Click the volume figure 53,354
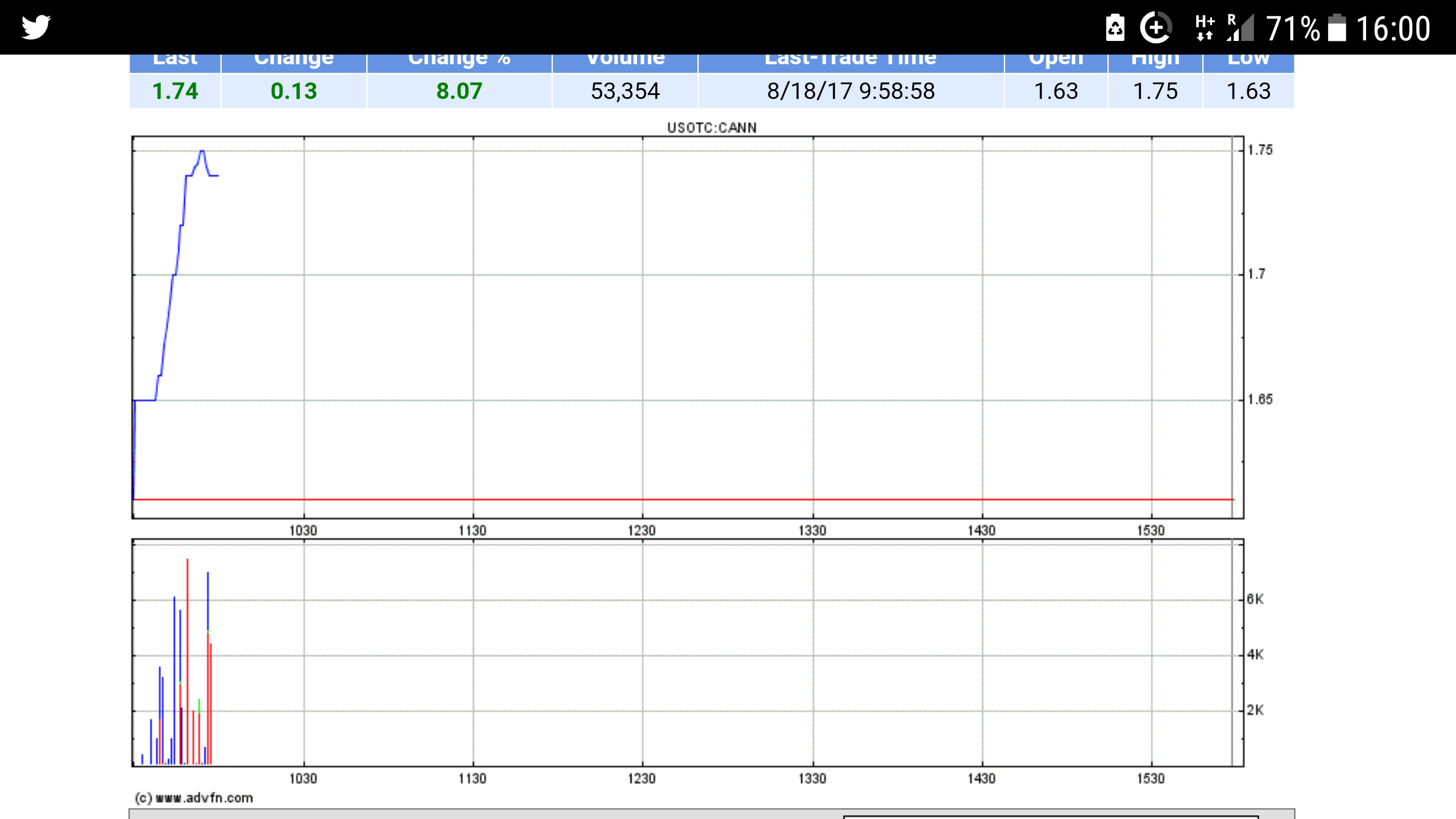Image resolution: width=1456 pixels, height=819 pixels. click(625, 91)
